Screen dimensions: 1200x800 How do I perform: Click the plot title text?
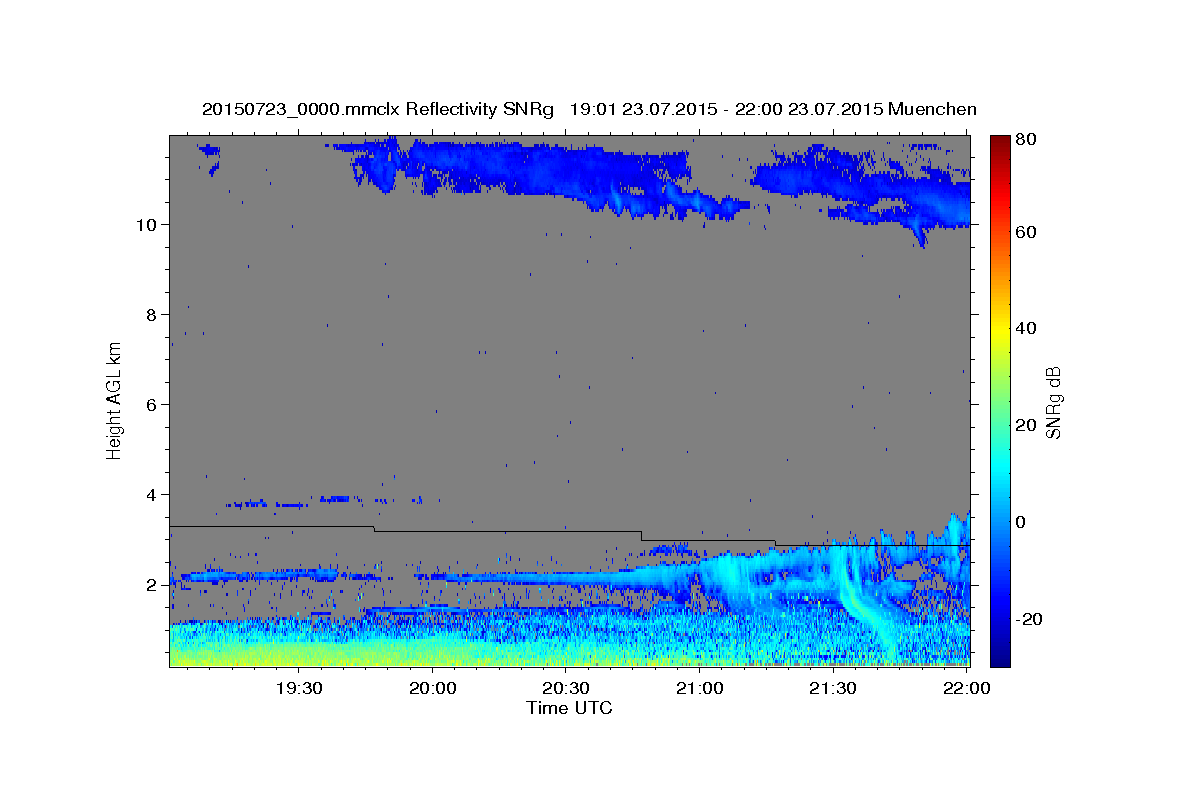(589, 109)
